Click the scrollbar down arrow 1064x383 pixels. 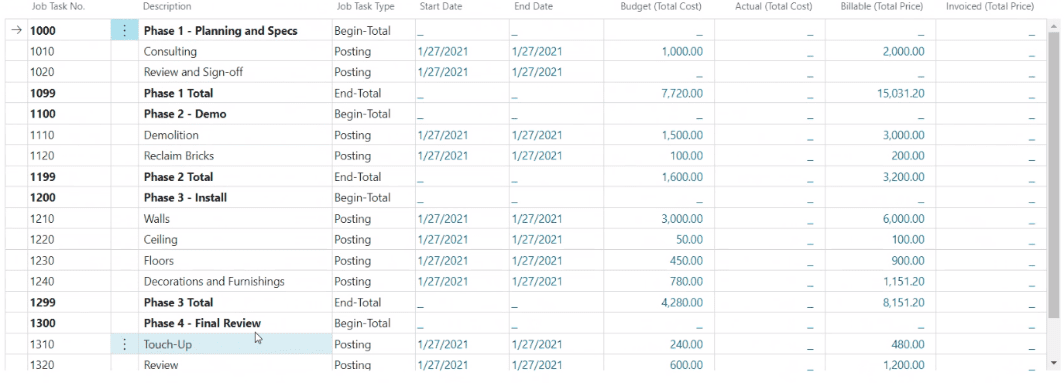coord(1052,364)
